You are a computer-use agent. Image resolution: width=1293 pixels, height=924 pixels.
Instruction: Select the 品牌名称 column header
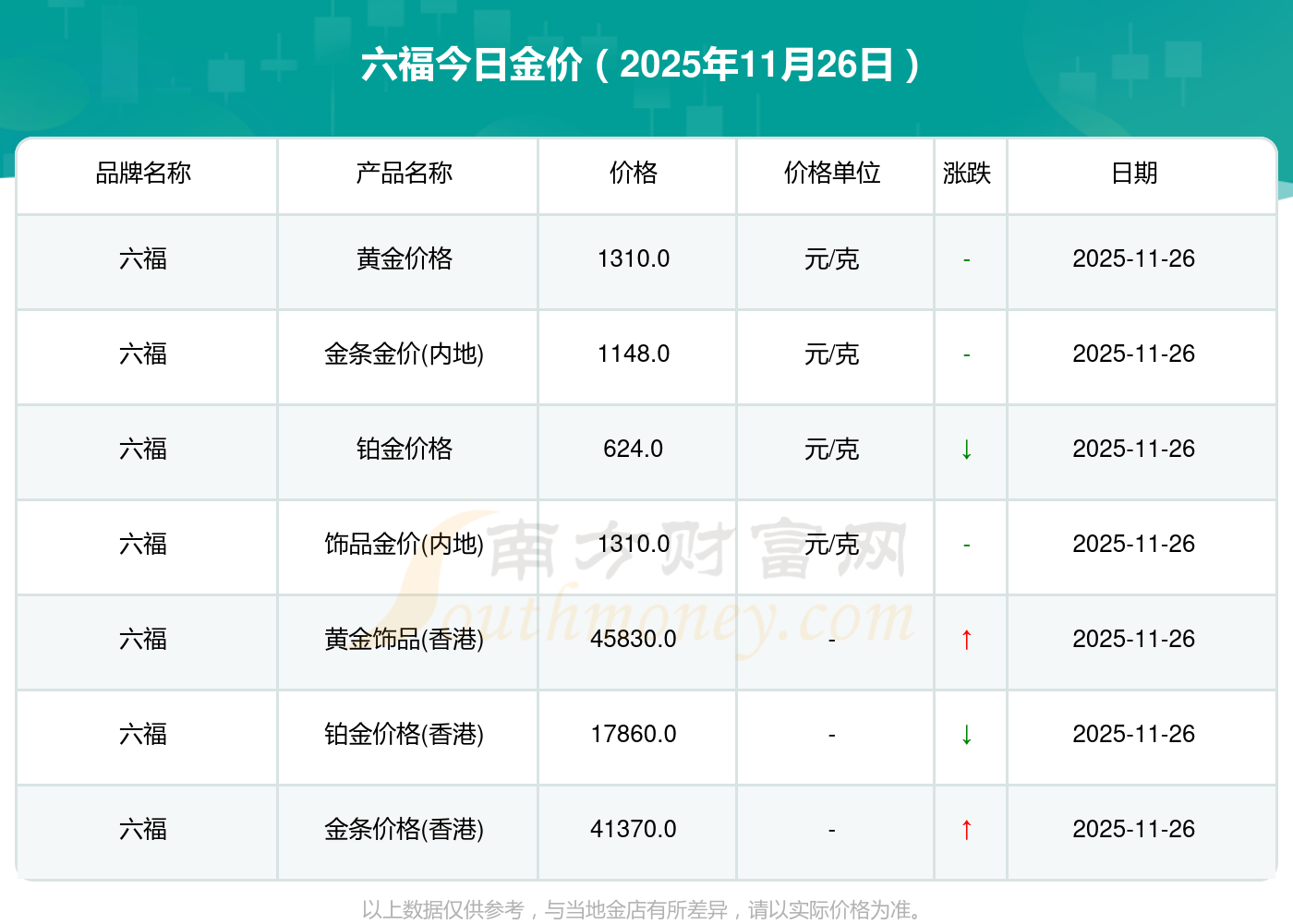coord(143,173)
